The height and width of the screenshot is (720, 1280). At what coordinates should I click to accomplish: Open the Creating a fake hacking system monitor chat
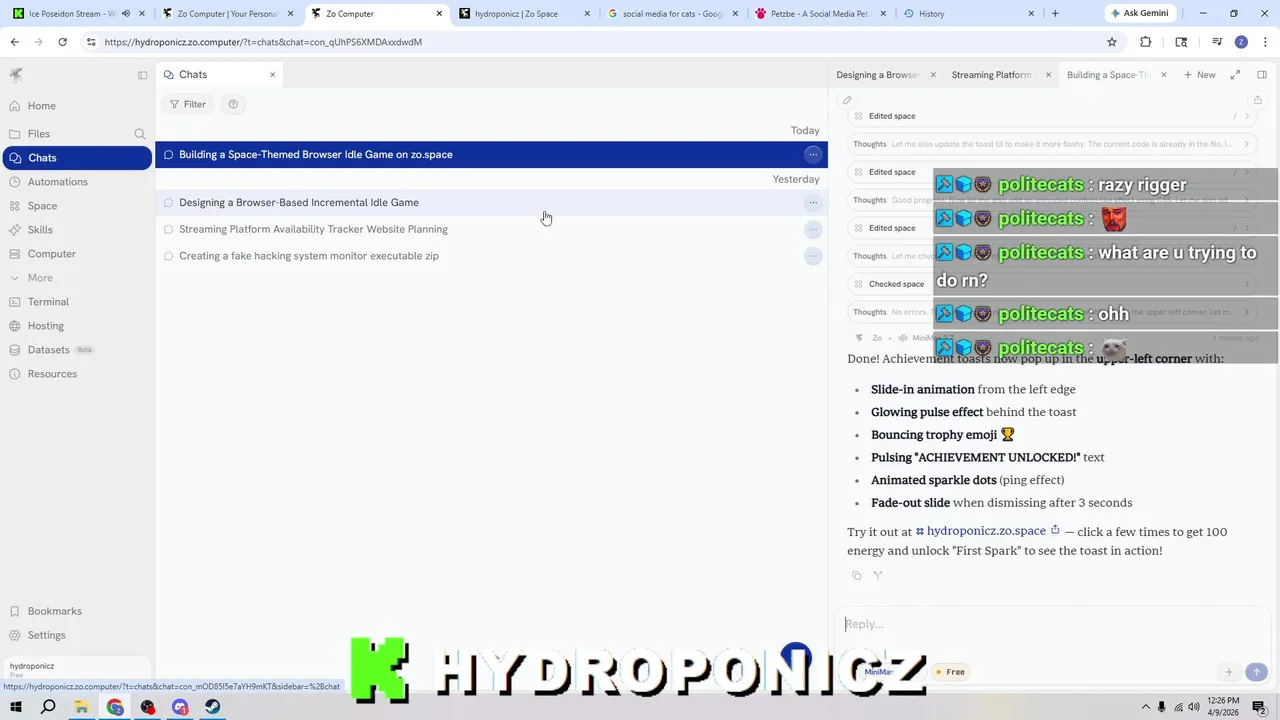point(490,256)
